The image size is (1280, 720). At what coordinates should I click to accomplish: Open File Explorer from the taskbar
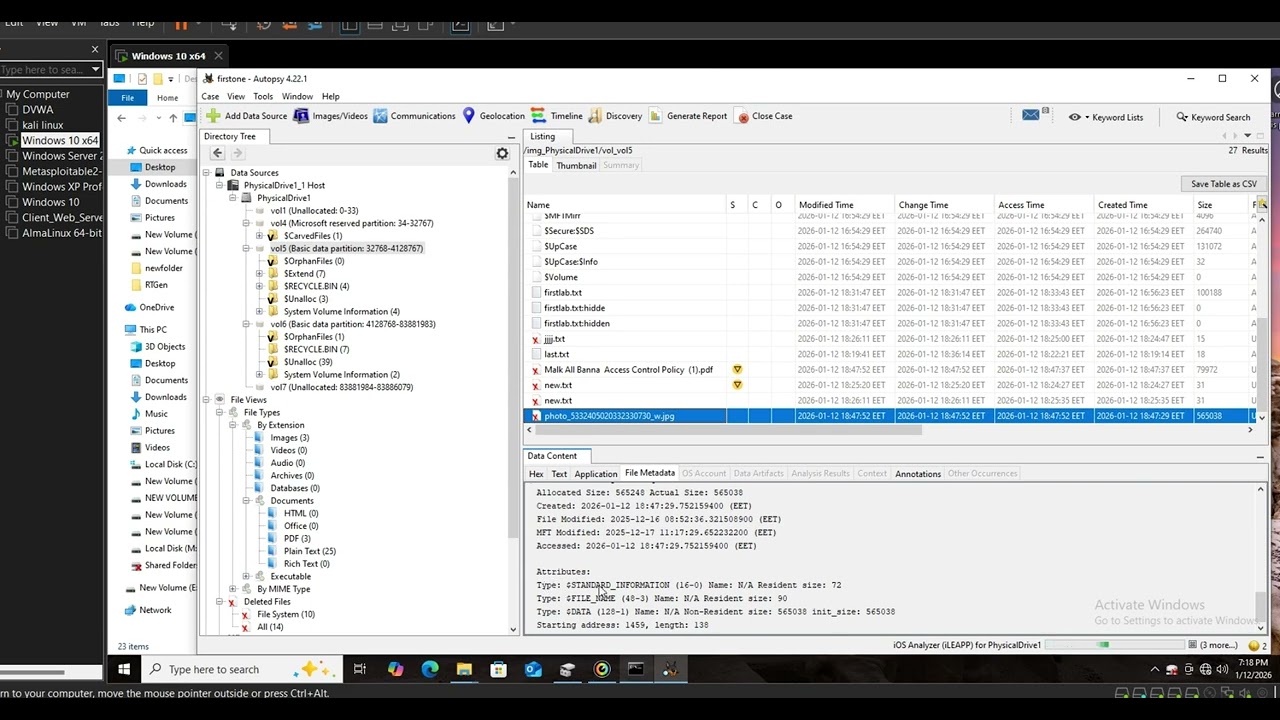pyautogui.click(x=464, y=669)
